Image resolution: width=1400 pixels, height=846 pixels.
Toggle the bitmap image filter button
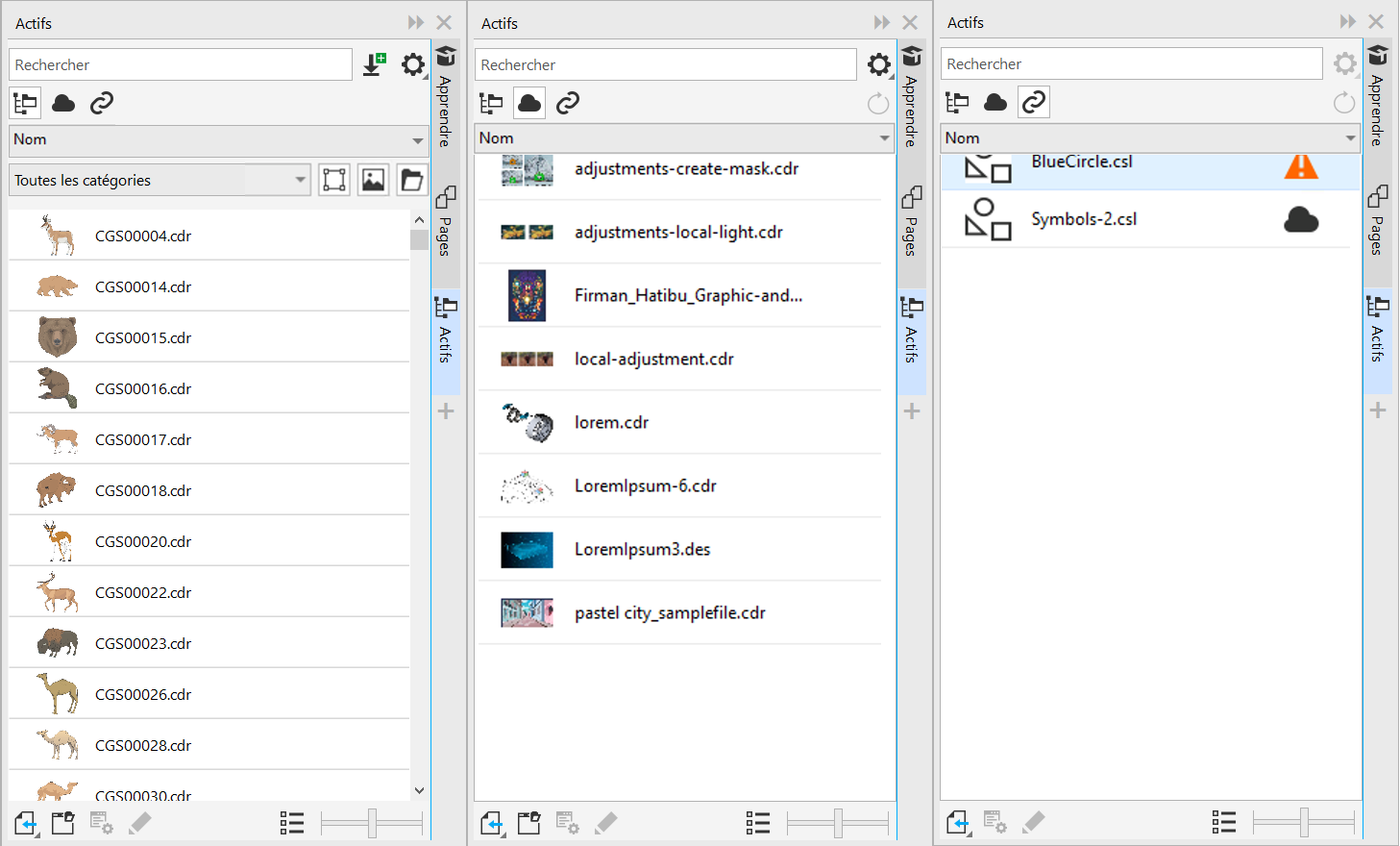pyautogui.click(x=373, y=180)
